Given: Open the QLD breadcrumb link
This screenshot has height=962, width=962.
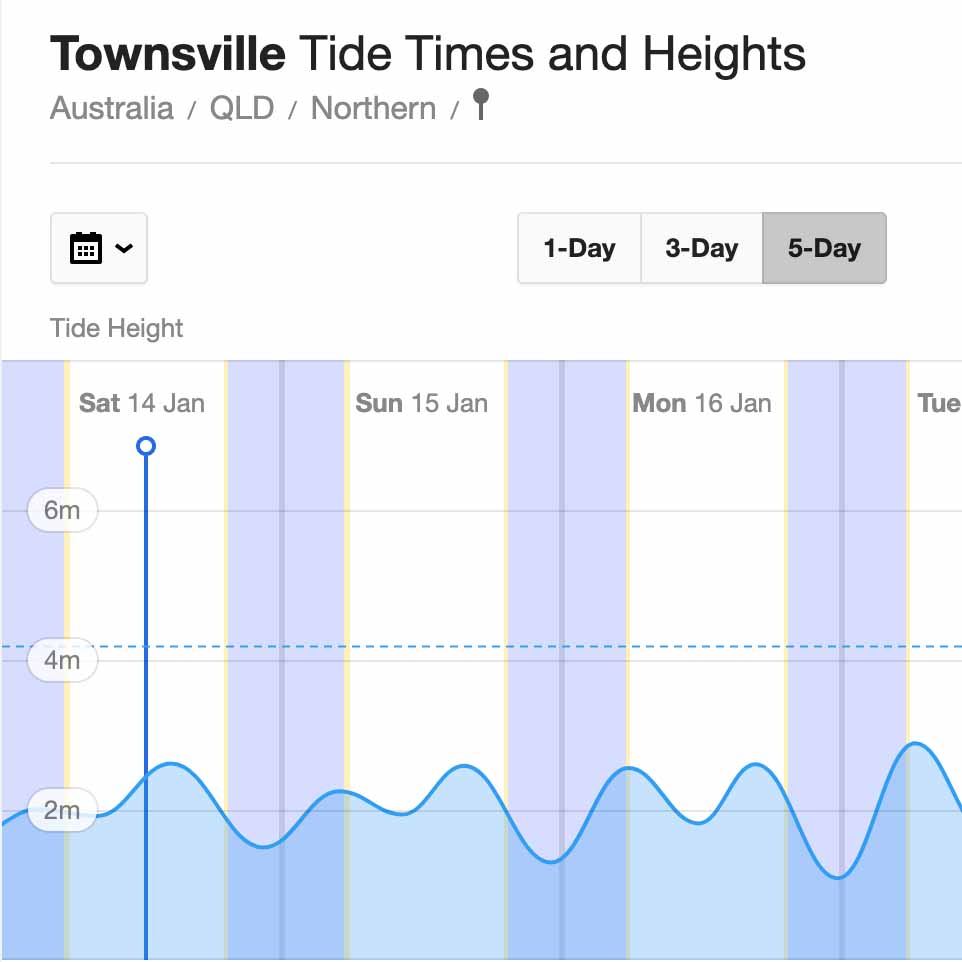Looking at the screenshot, I should [241, 108].
